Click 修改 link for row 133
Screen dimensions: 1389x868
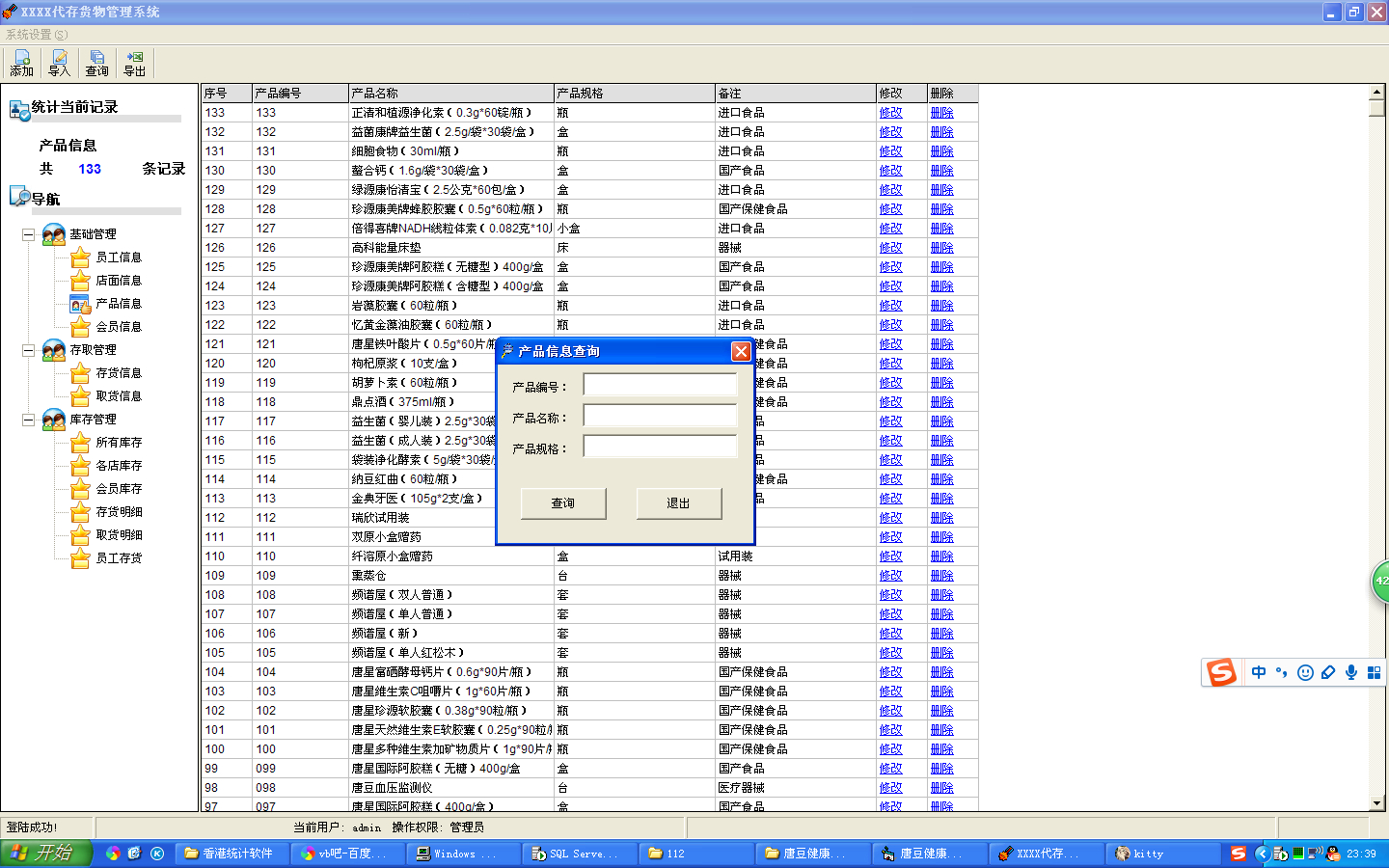click(x=890, y=113)
